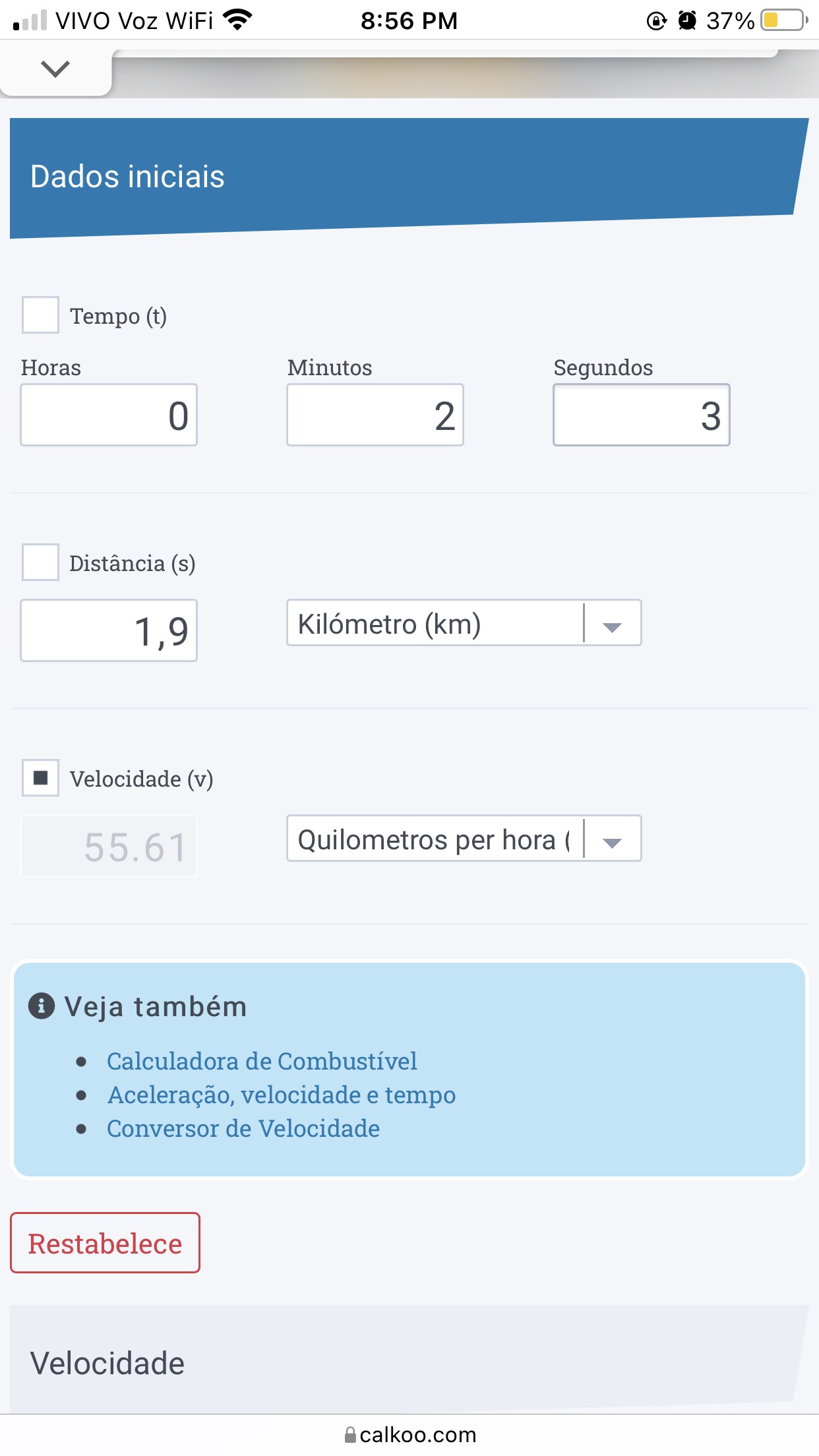Check the Tempo (t) checkbox
819x1456 pixels.
(41, 315)
